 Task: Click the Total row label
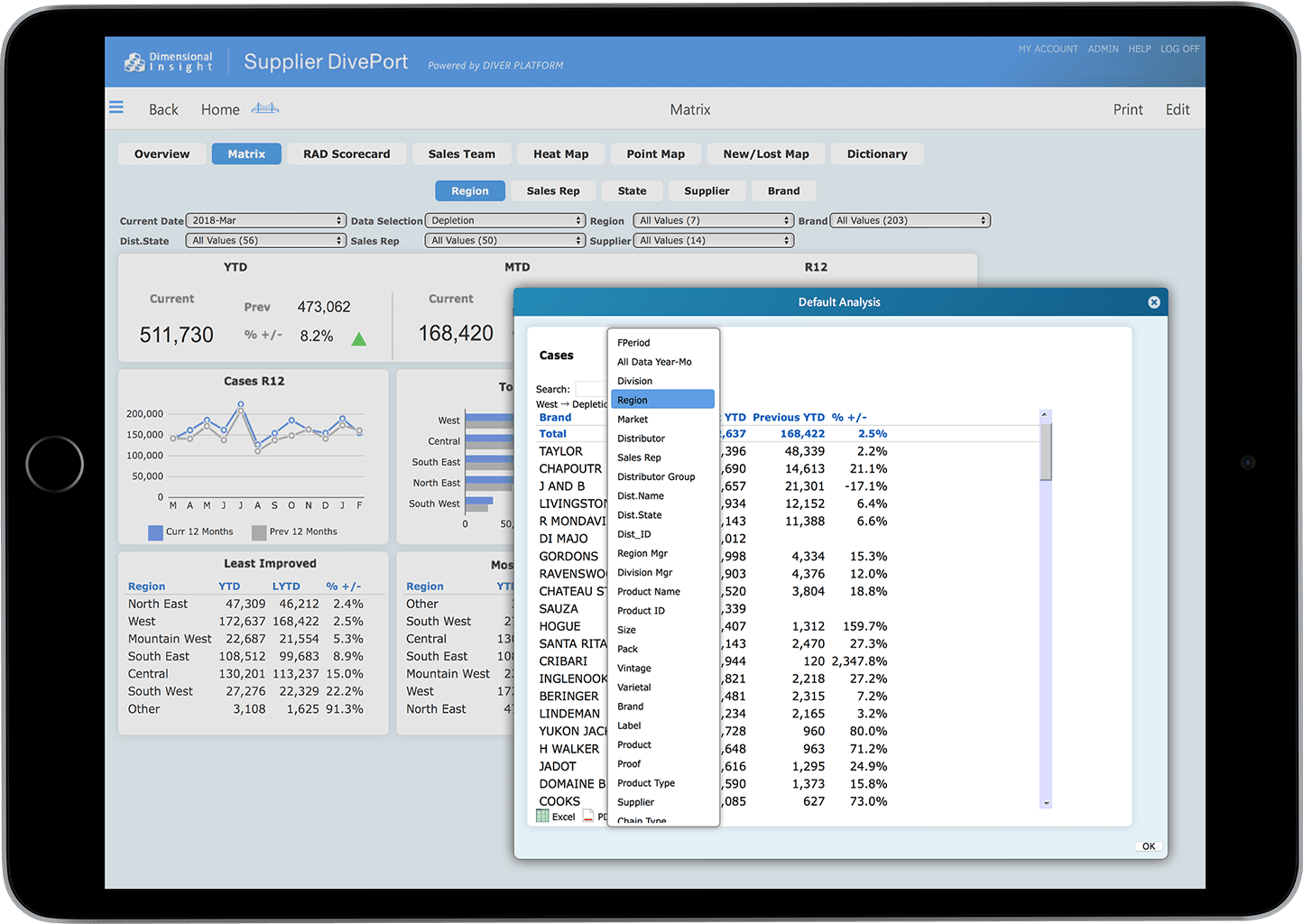552,434
